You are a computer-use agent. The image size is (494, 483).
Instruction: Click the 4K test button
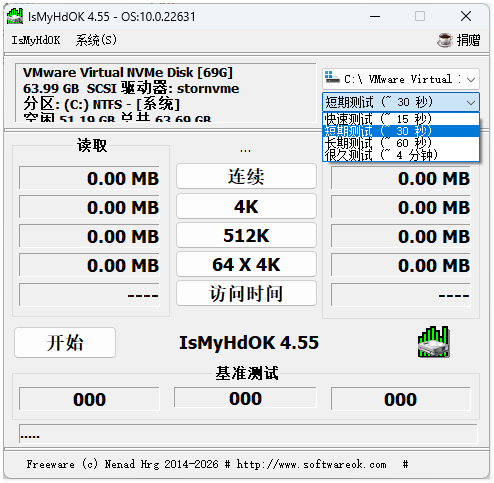point(246,206)
